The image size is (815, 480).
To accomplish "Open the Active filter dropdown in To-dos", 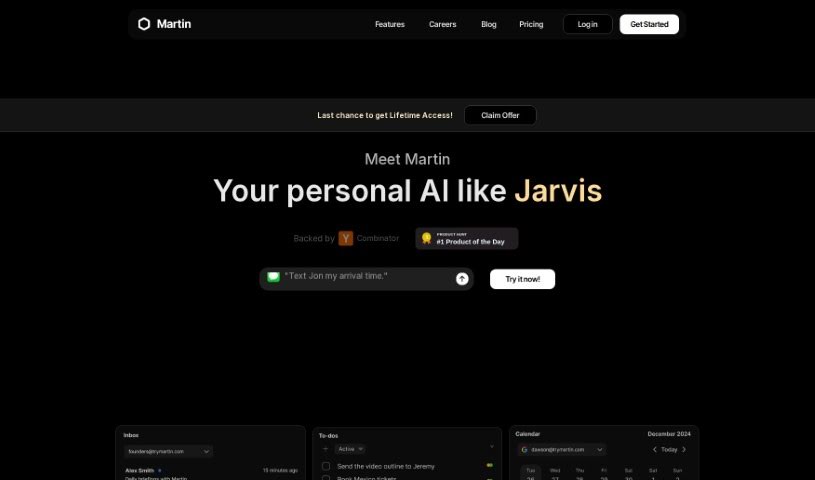I will (350, 449).
